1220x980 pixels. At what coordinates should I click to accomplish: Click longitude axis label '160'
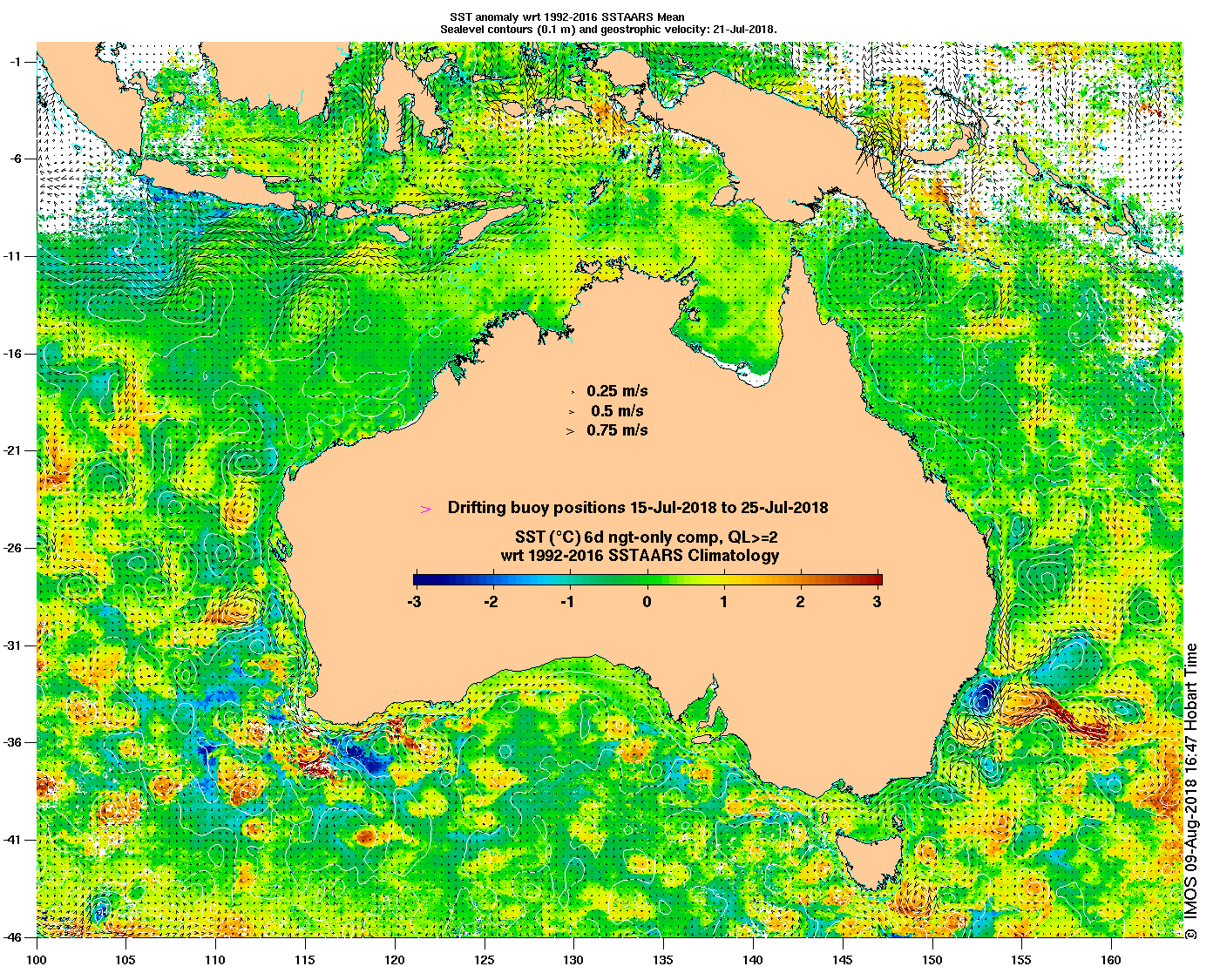pos(1111,960)
